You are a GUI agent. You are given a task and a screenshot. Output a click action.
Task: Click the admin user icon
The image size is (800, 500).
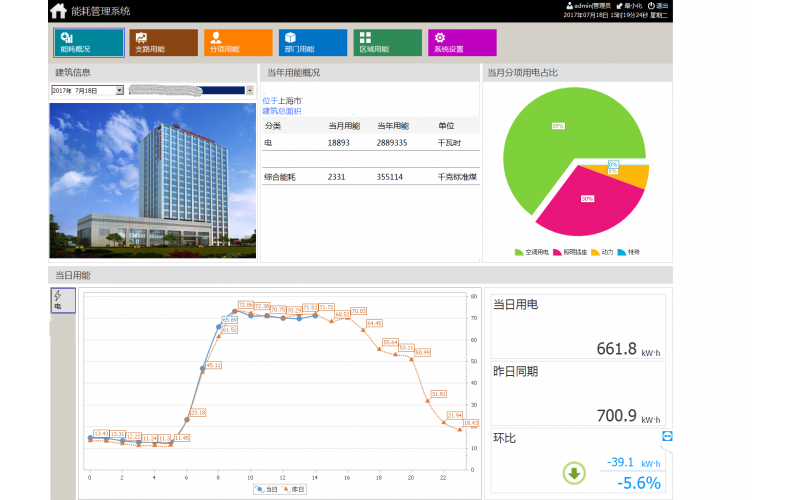[x=569, y=6]
